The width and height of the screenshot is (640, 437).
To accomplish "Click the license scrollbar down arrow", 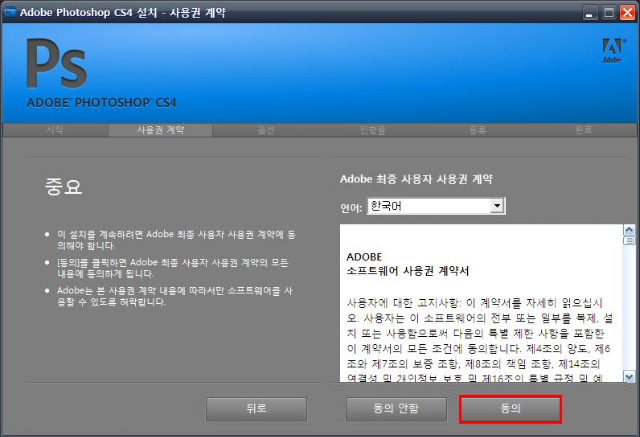I will 629,377.
